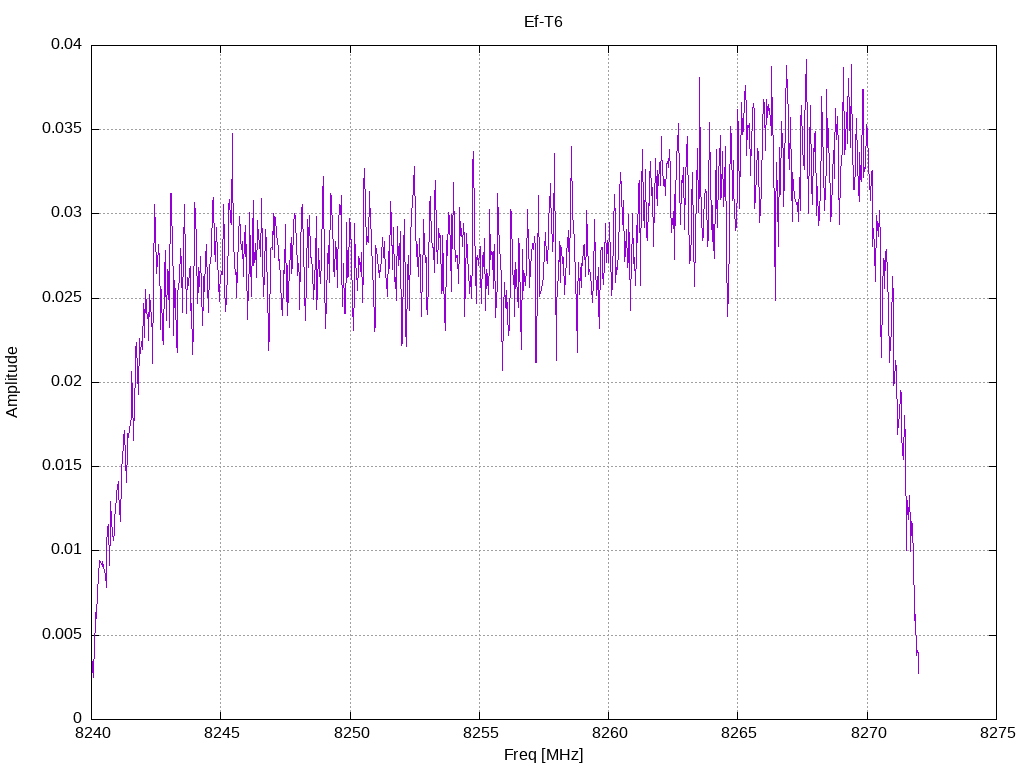Click the 0.03 y-axis tick label
This screenshot has height=768, width=1024.
tap(67, 213)
